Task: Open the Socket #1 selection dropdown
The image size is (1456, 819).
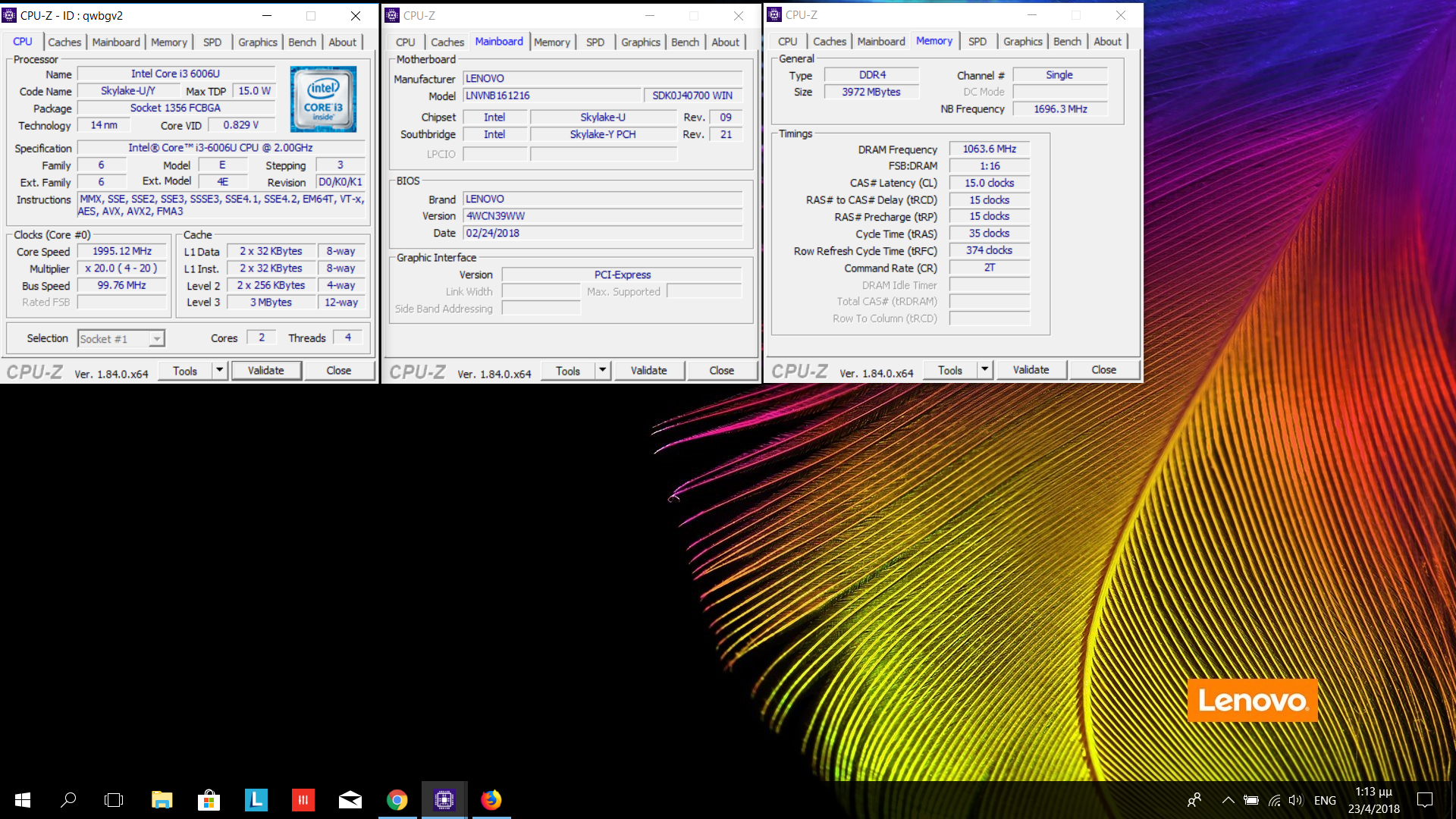Action: click(x=121, y=338)
